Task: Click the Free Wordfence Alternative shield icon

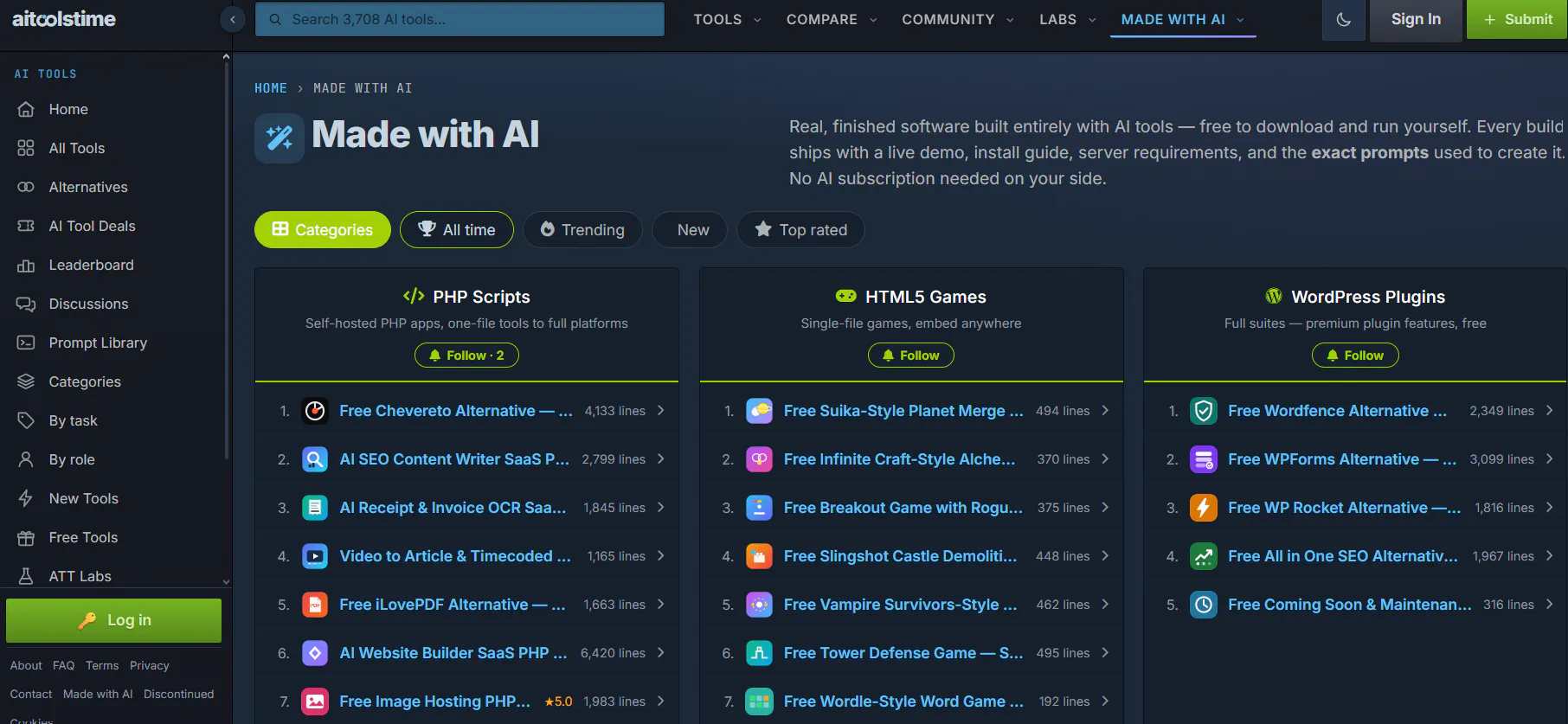Action: (x=1204, y=411)
